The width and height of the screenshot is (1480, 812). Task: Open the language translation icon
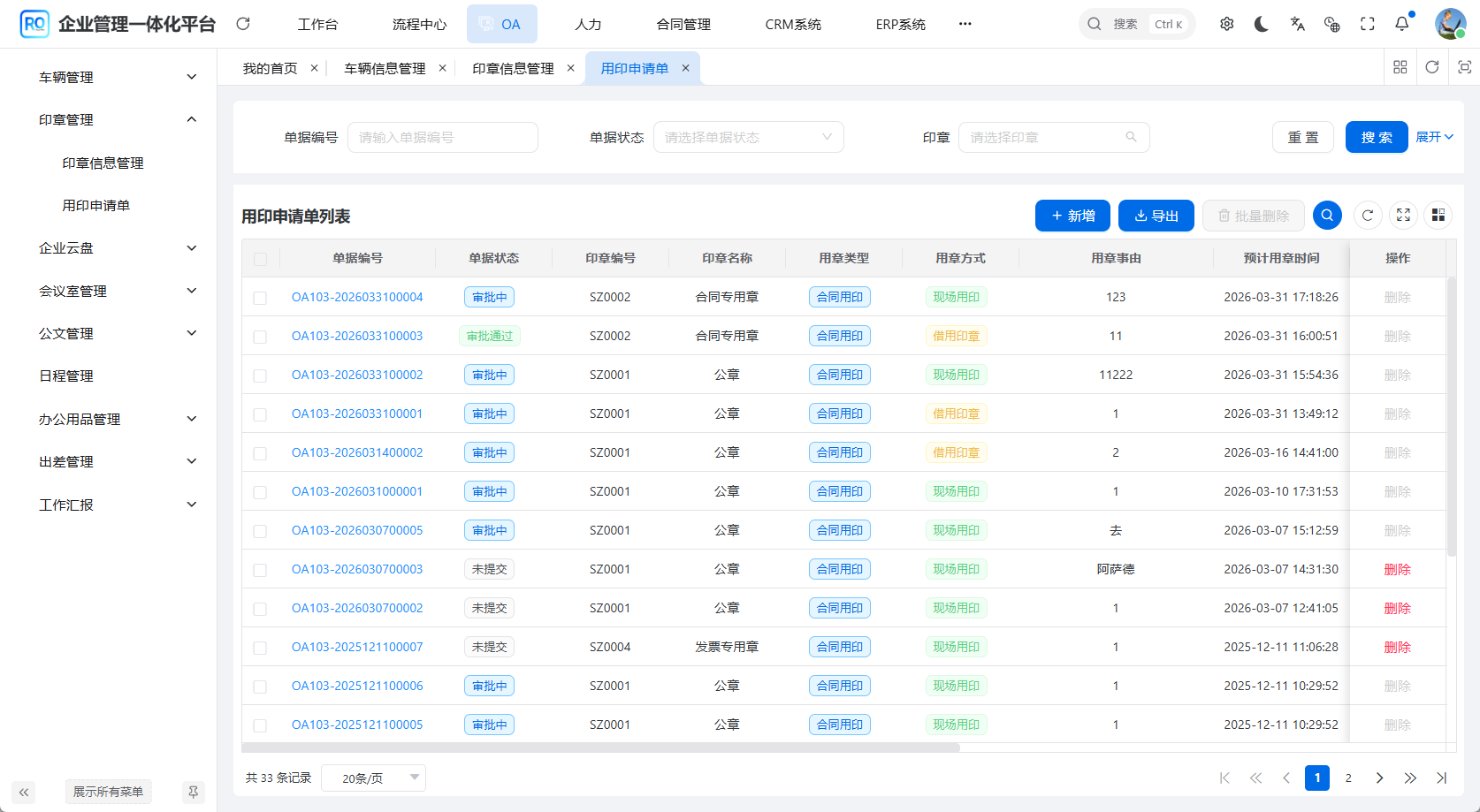point(1297,24)
